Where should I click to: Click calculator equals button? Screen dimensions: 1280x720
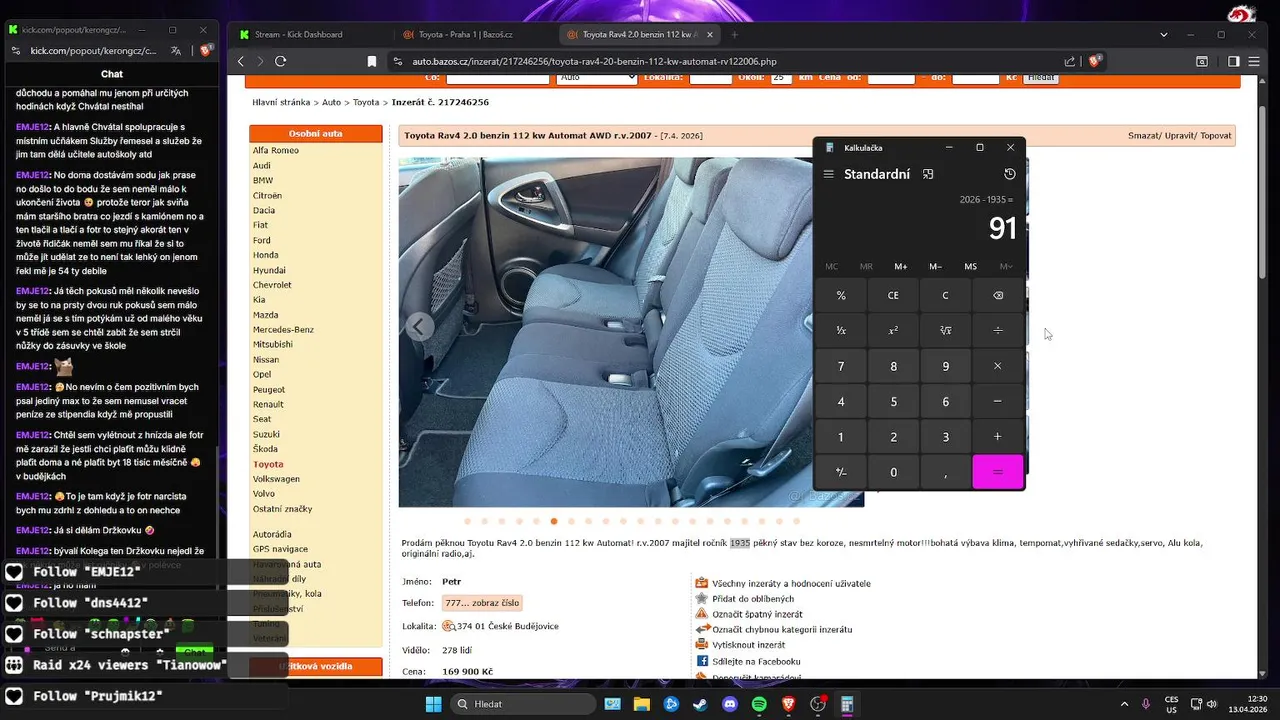[x=998, y=472]
